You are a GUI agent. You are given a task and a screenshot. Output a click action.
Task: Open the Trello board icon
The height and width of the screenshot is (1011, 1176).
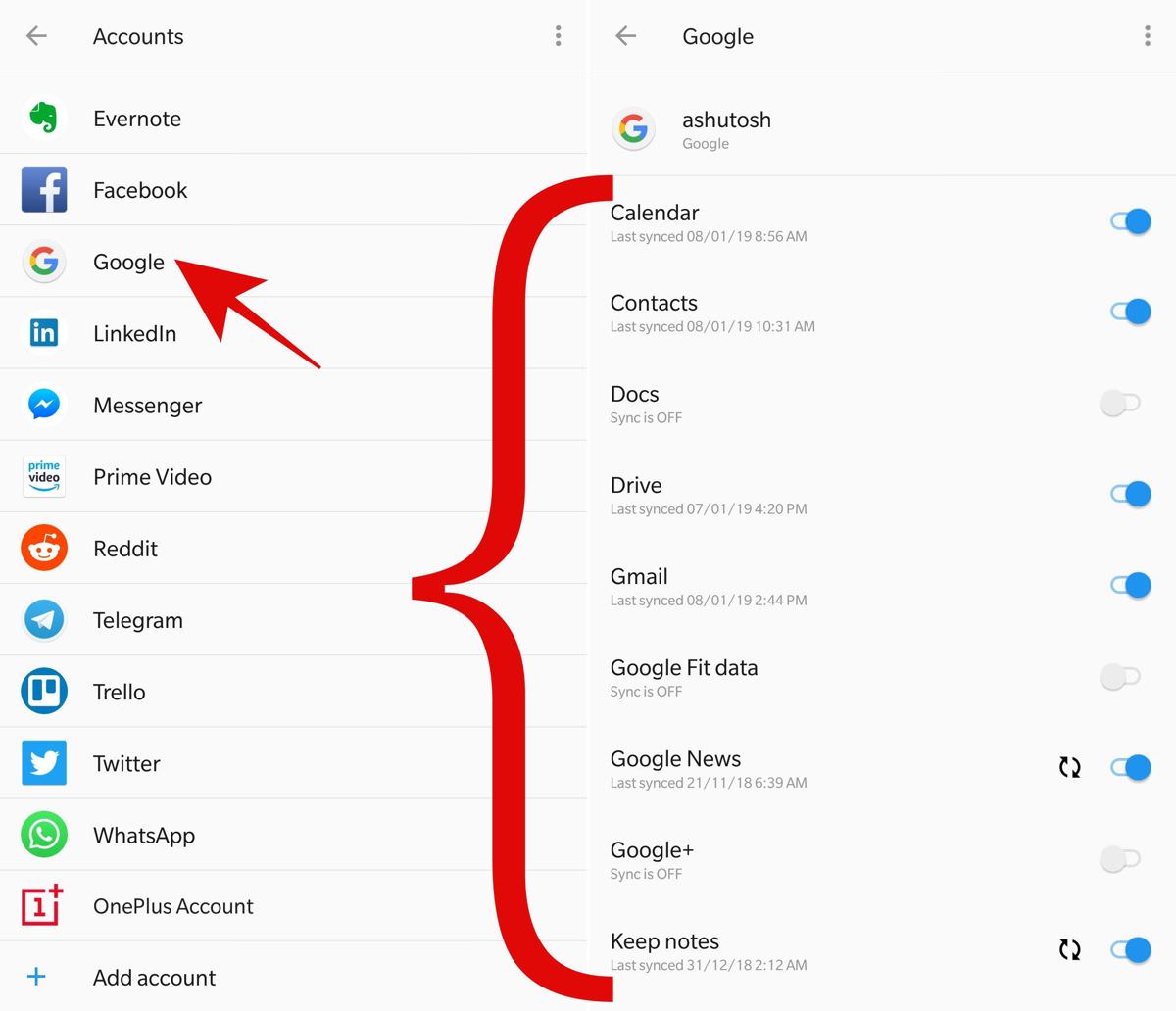(x=44, y=691)
